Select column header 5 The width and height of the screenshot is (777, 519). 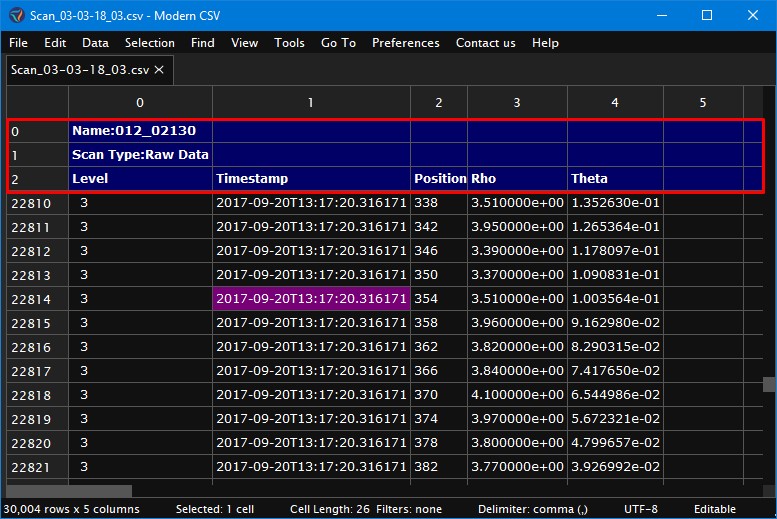click(x=703, y=103)
